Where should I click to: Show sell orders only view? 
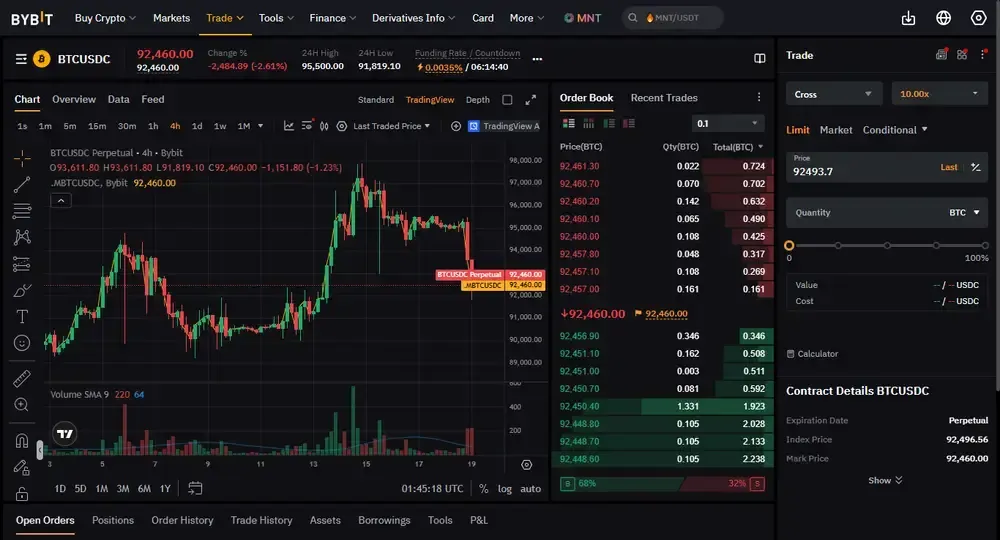coord(629,123)
